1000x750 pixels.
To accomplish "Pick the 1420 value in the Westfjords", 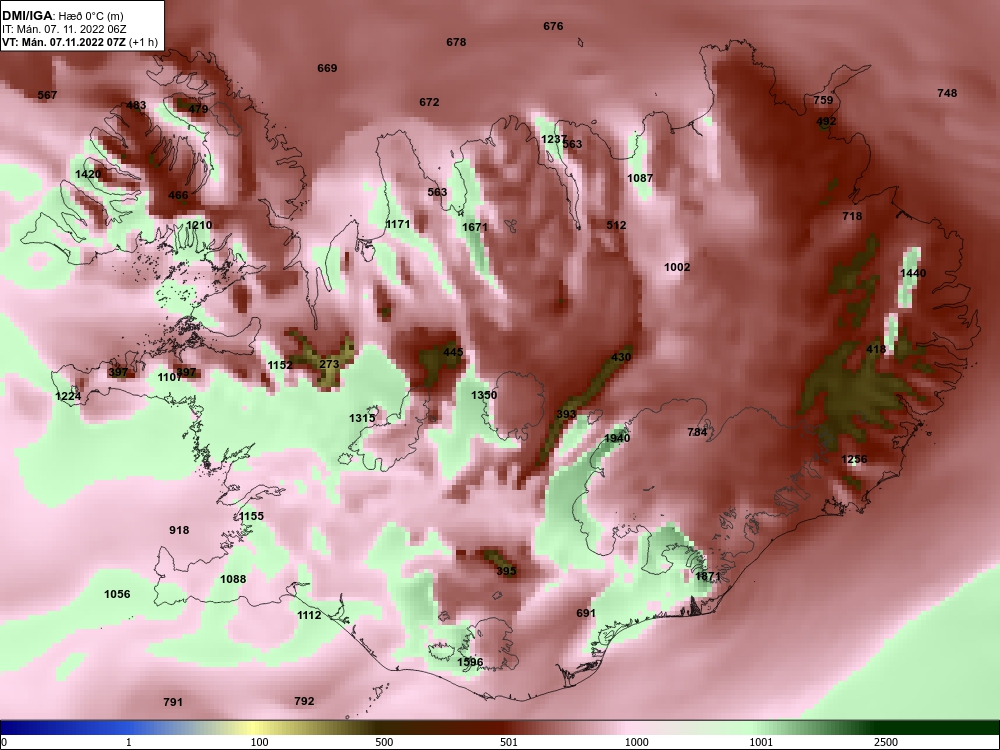I will (88, 175).
